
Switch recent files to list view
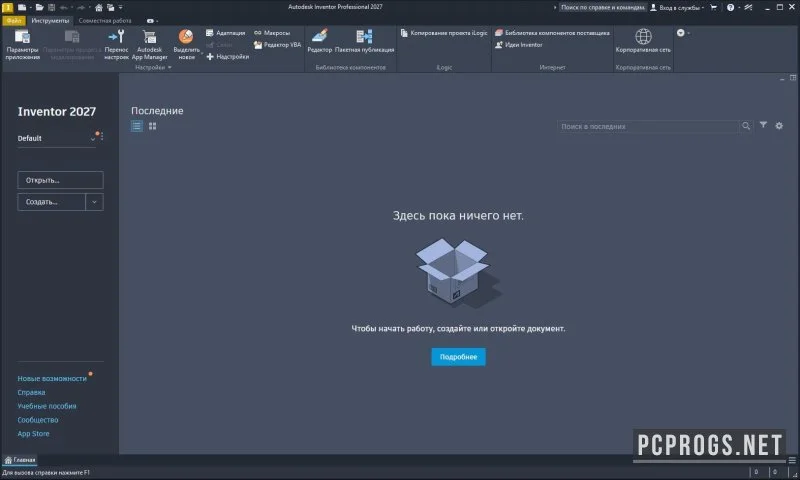(136, 126)
